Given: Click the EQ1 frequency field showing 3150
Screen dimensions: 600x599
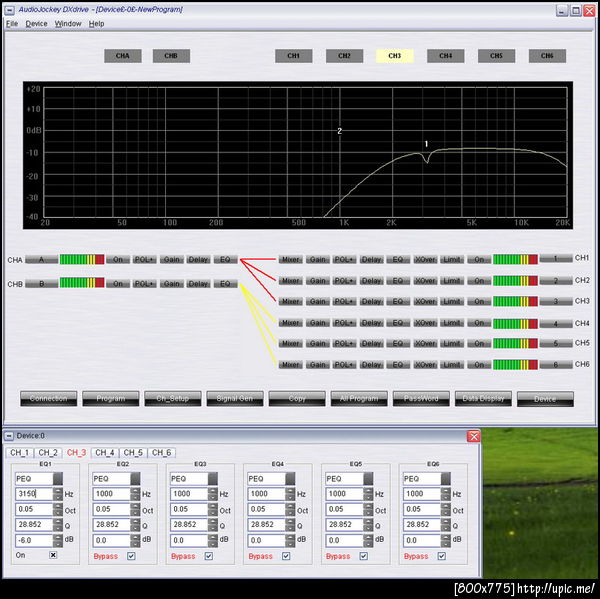Looking at the screenshot, I should click(34, 494).
